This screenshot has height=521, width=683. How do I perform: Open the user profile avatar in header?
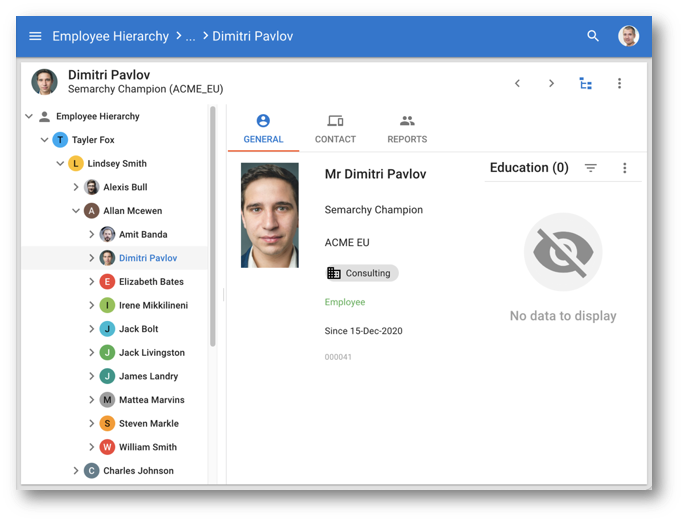pyautogui.click(x=628, y=36)
